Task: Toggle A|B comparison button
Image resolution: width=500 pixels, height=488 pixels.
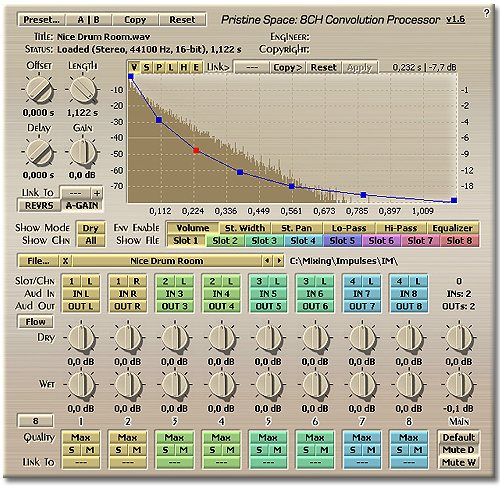Action: (x=88, y=20)
